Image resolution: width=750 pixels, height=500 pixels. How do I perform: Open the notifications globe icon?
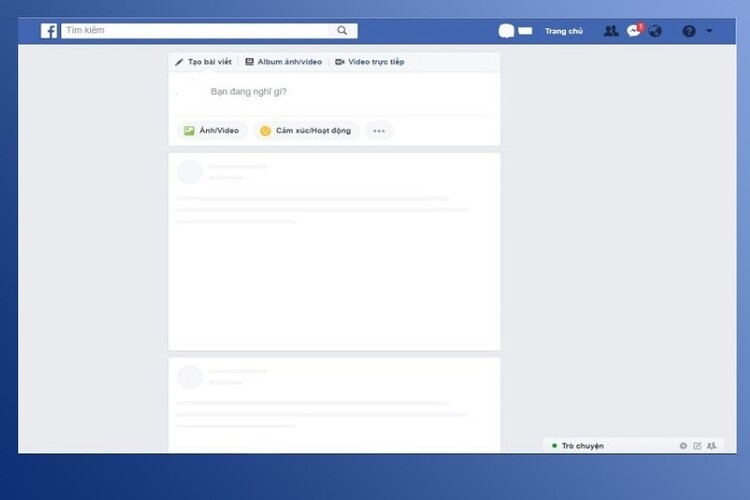(x=655, y=31)
